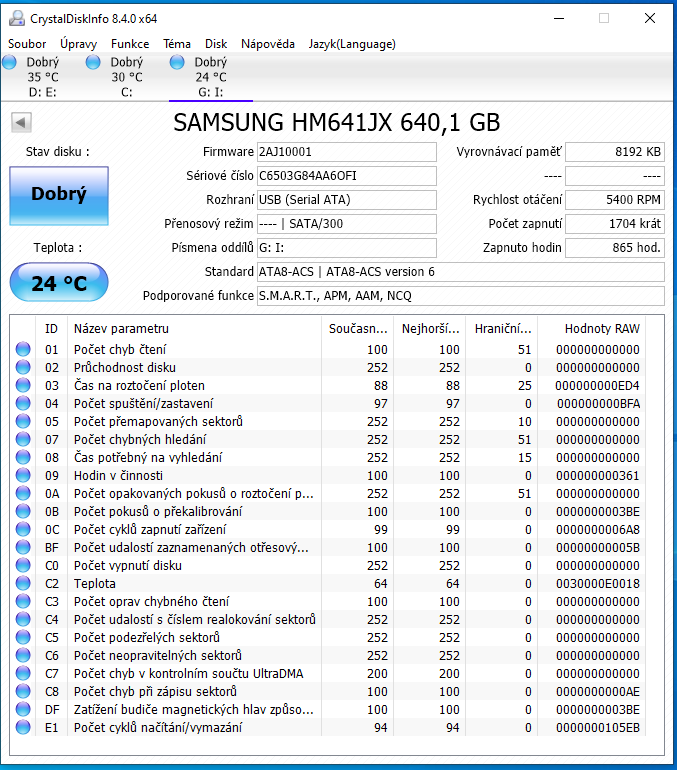Open the Jazyk(Language) menu
Image resolution: width=677 pixels, height=770 pixels.
click(352, 44)
